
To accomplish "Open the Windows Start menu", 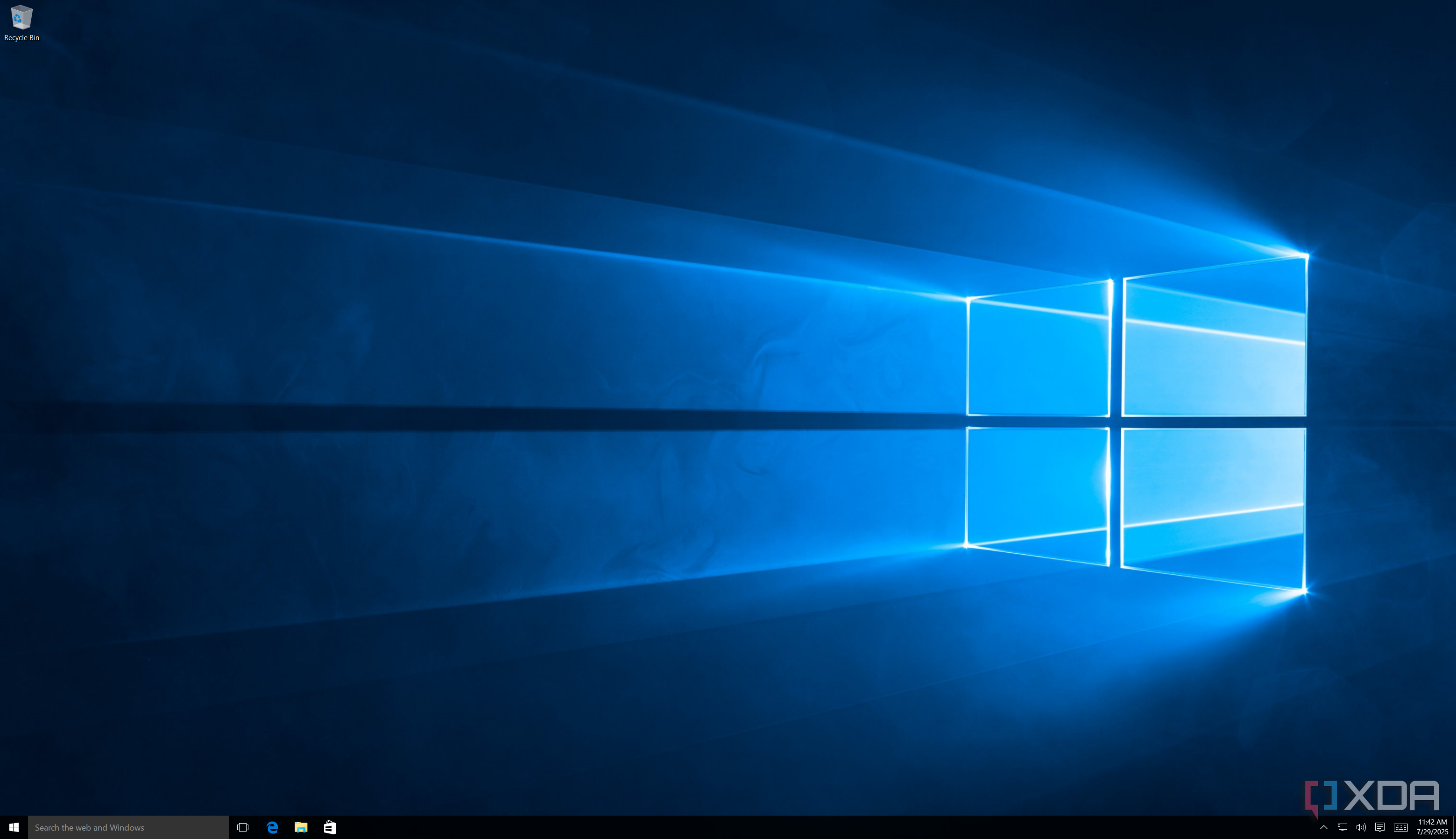I will [x=14, y=827].
